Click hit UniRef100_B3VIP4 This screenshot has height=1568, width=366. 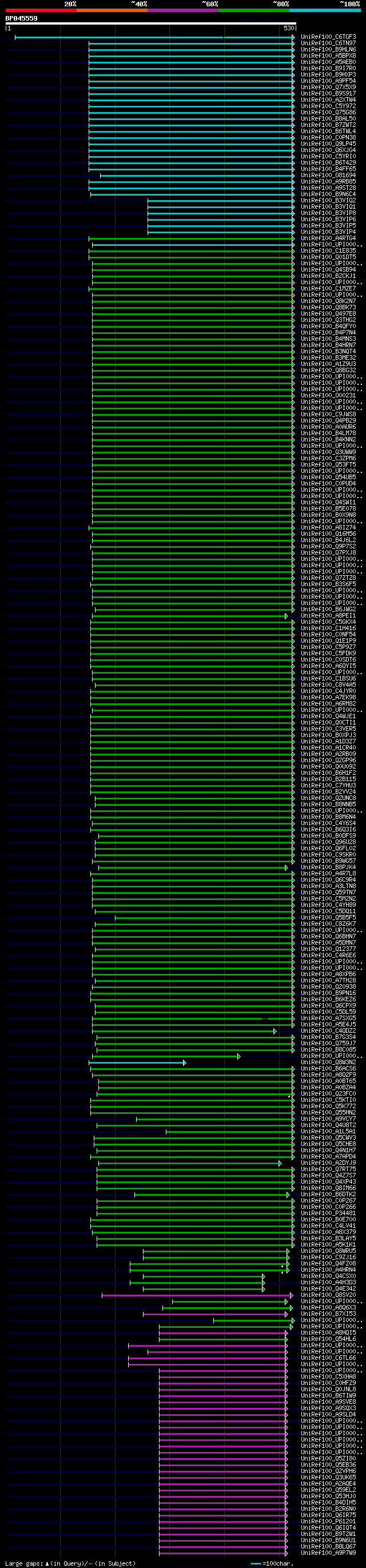pos(328,232)
